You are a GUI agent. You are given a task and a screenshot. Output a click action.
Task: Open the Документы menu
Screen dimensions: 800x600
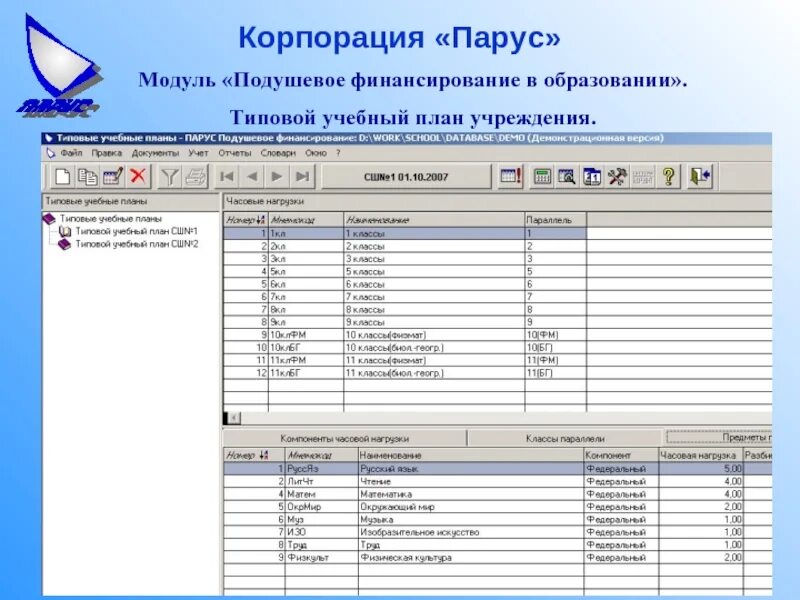coord(155,153)
